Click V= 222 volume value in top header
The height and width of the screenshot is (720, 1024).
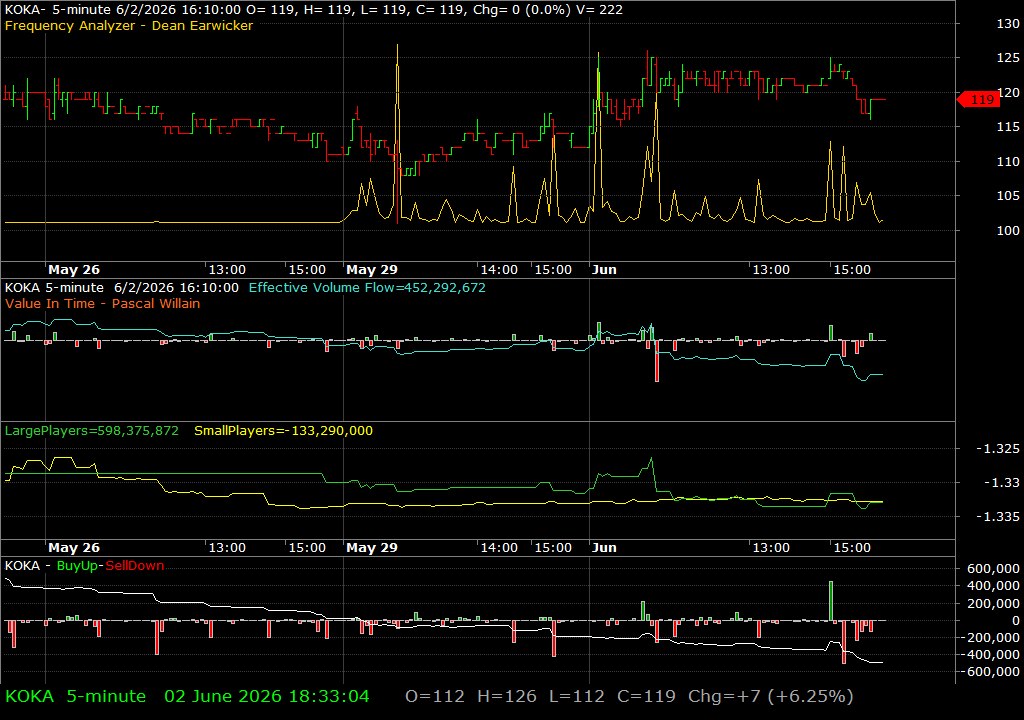tap(599, 9)
